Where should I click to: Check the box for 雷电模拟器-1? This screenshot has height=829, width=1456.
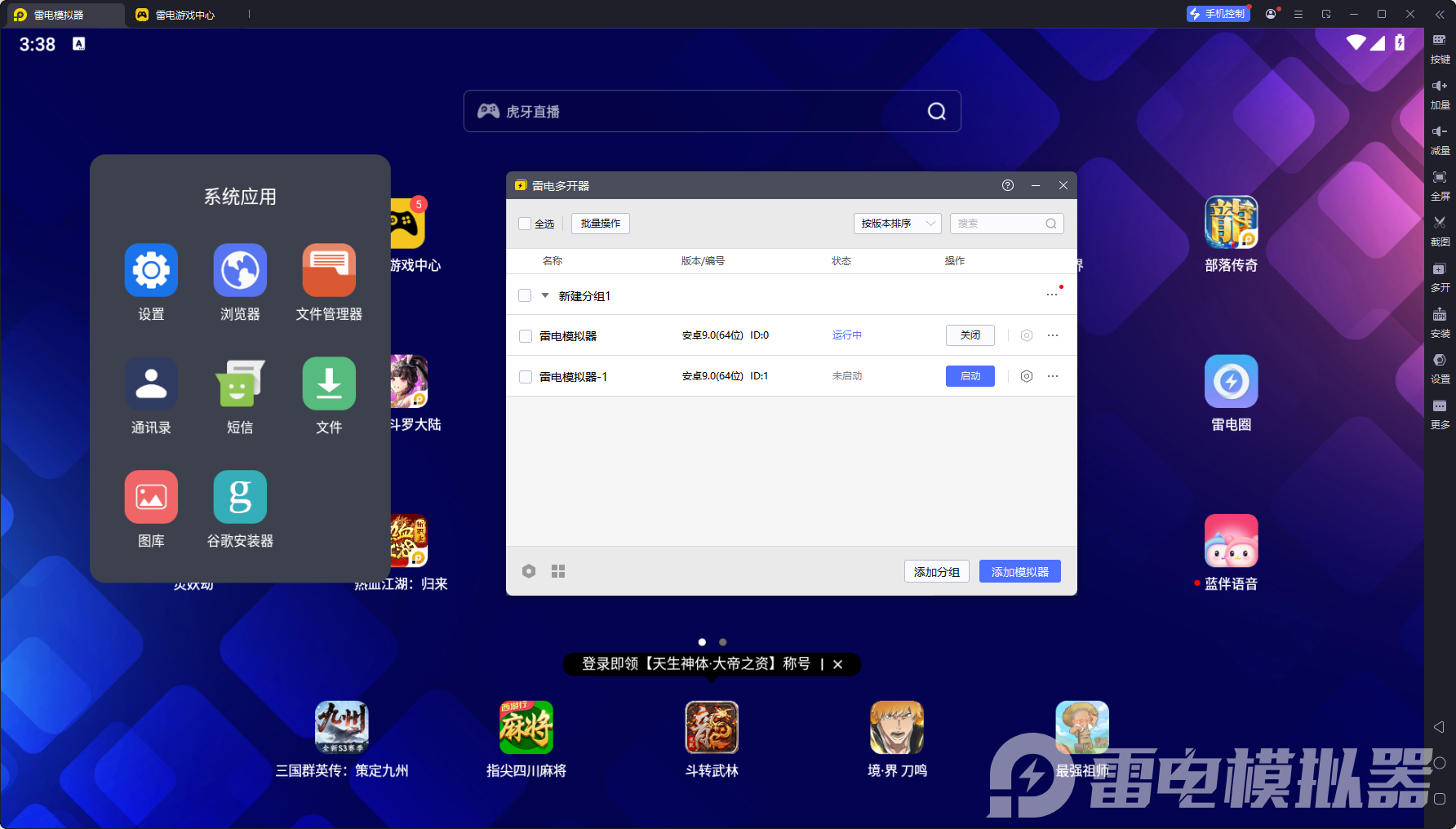point(526,377)
